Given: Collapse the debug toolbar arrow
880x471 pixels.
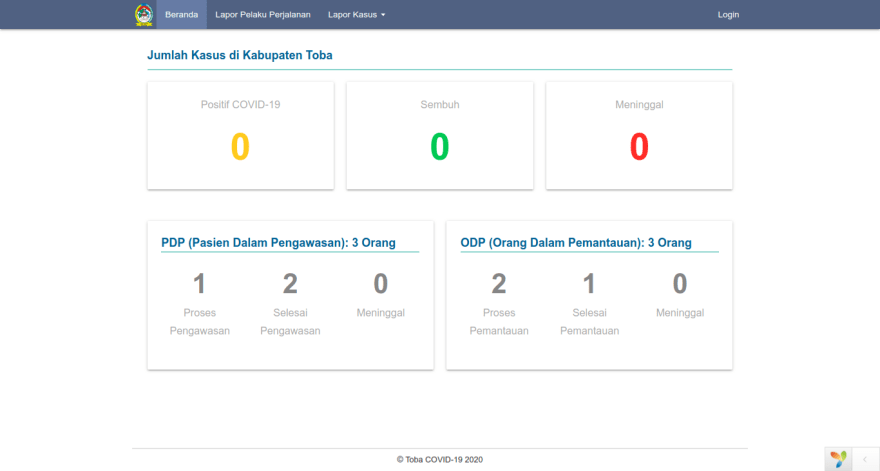Looking at the screenshot, I should tap(865, 459).
